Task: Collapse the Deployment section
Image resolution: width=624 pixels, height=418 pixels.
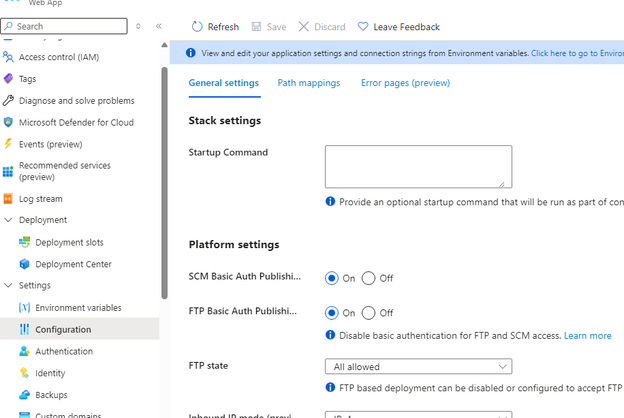Action: point(9,220)
